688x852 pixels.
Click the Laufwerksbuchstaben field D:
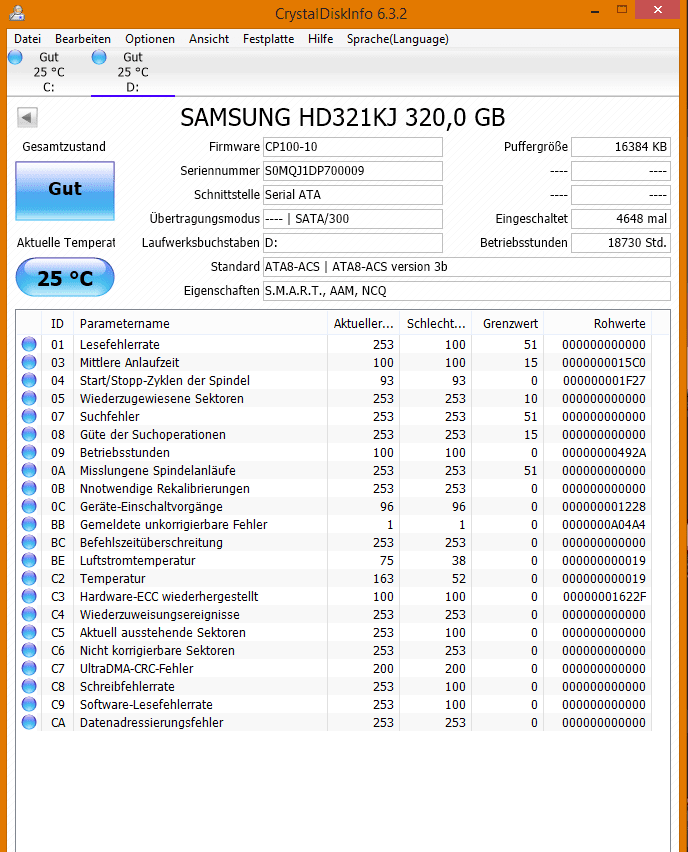[353, 242]
